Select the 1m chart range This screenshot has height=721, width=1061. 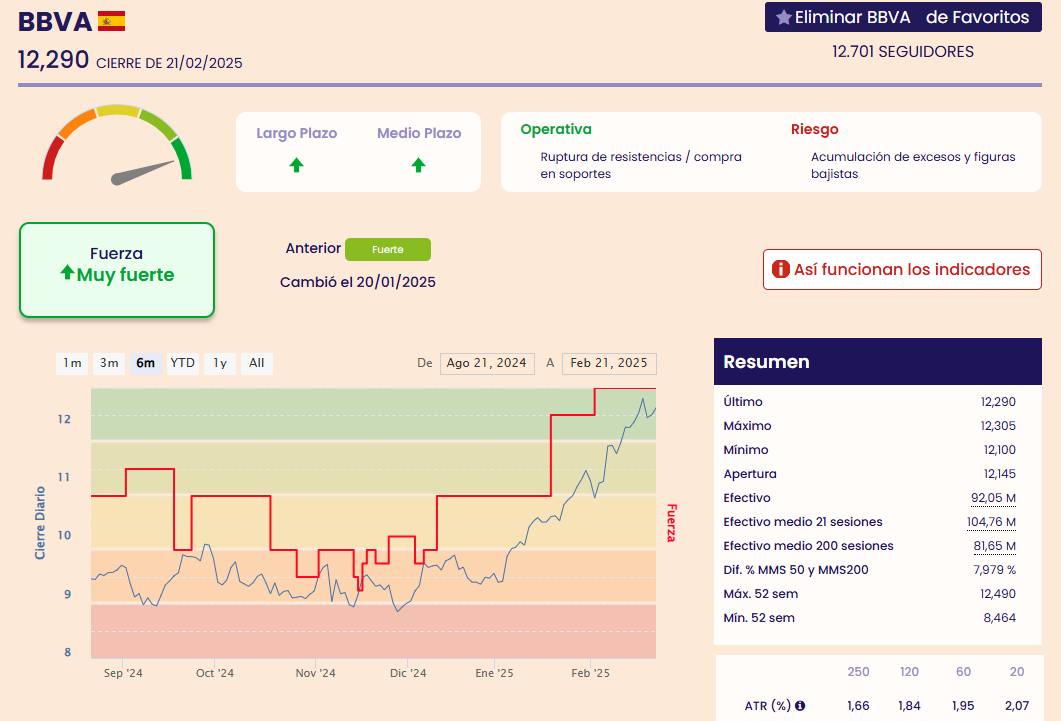[72, 363]
